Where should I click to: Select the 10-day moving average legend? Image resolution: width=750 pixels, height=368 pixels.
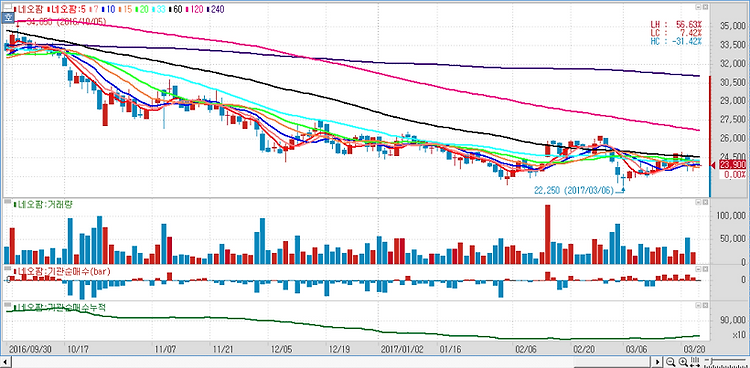(109, 9)
